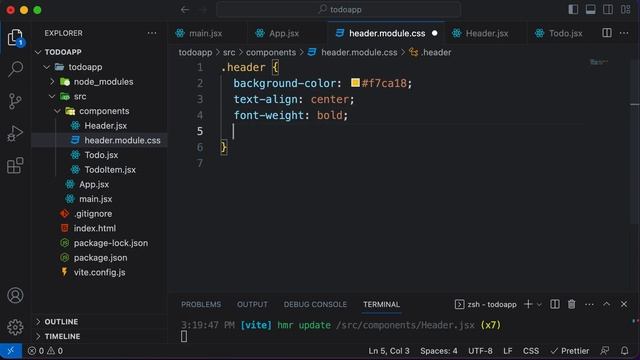The width and height of the screenshot is (640, 360).
Task: Kill terminal with trash icon
Action: pyautogui.click(x=571, y=304)
